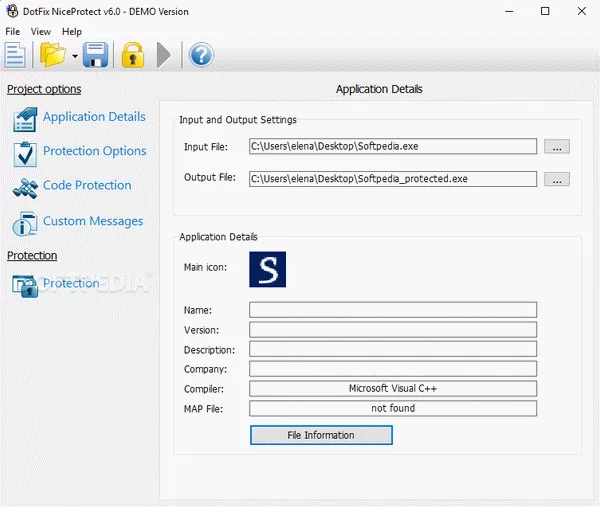The width and height of the screenshot is (600, 507).
Task: Click the DotFix NiceProtect title bar app icon
Action: coord(12,11)
